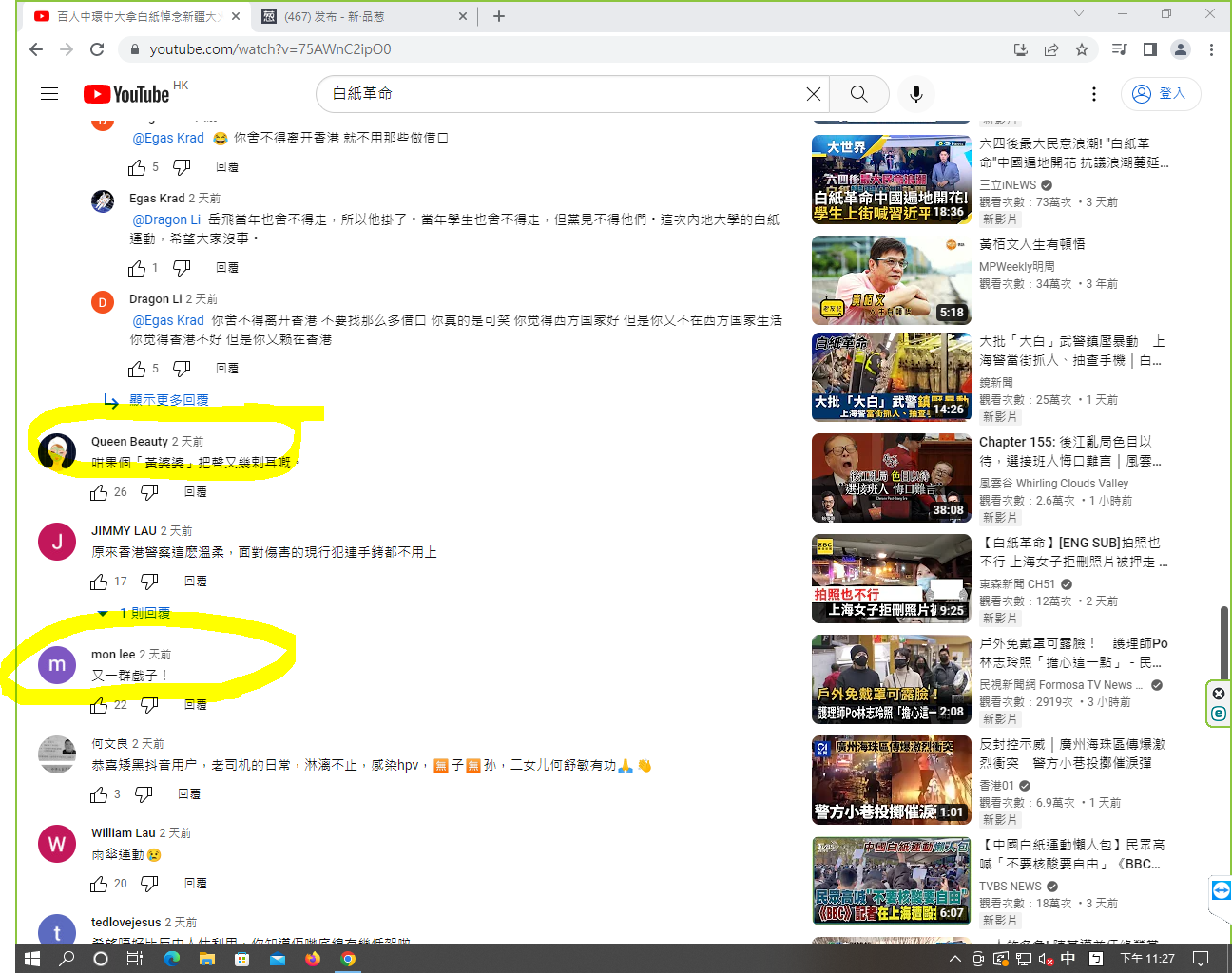The height and width of the screenshot is (973, 1232).
Task: Open JIMMY LAU's profile avatar
Action: 57,542
